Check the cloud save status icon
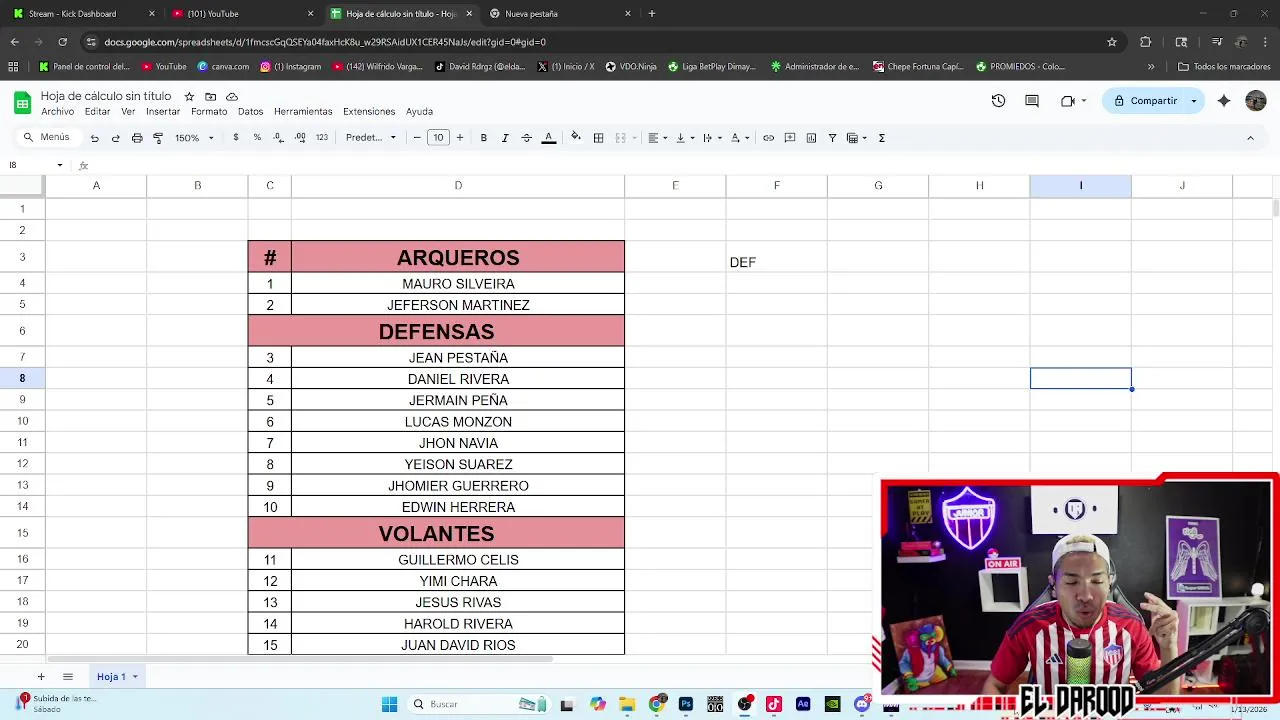Viewport: 1280px width, 720px height. [x=232, y=97]
